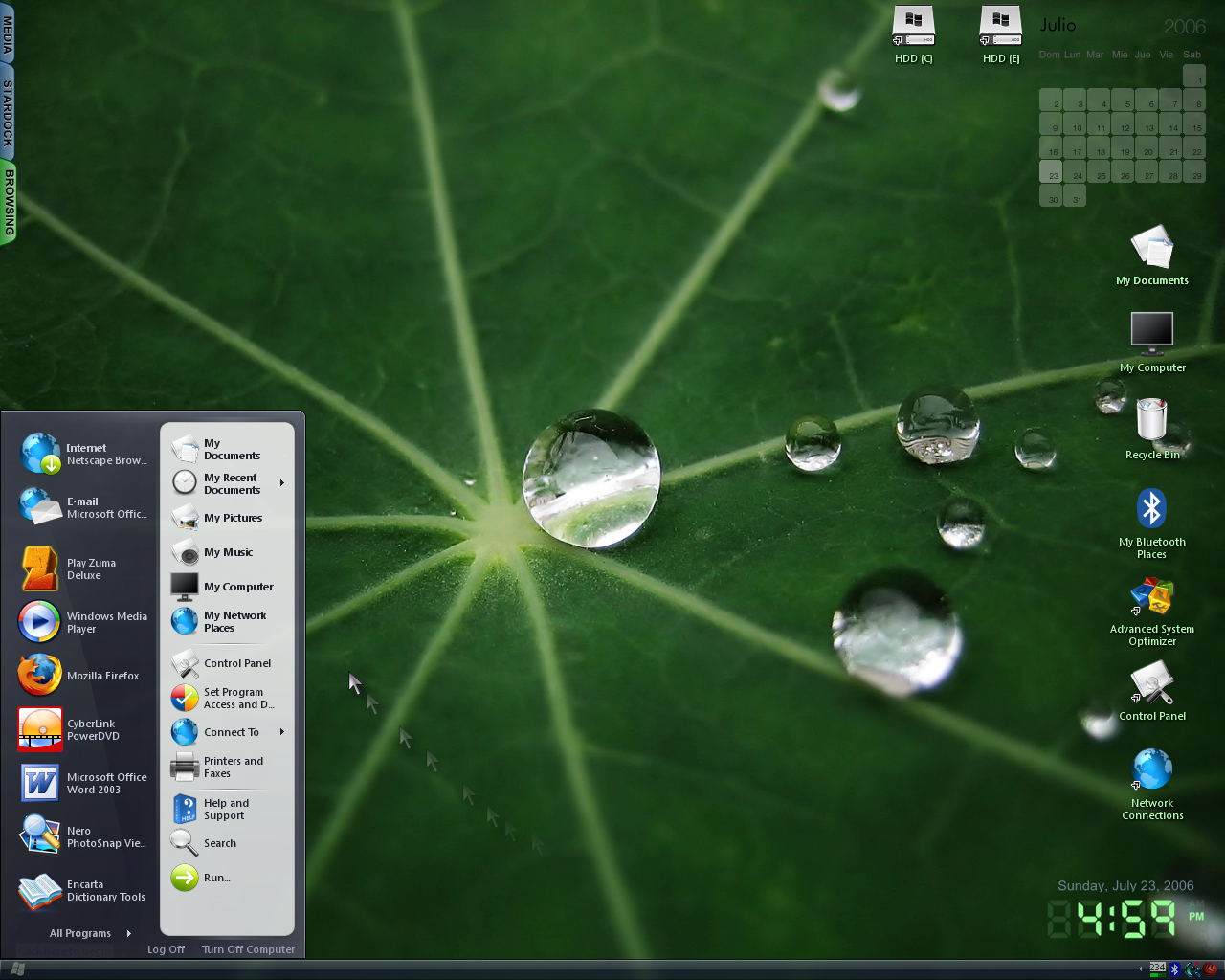Open the STARDOCK side tab
This screenshot has height=980, width=1225.
point(8,113)
